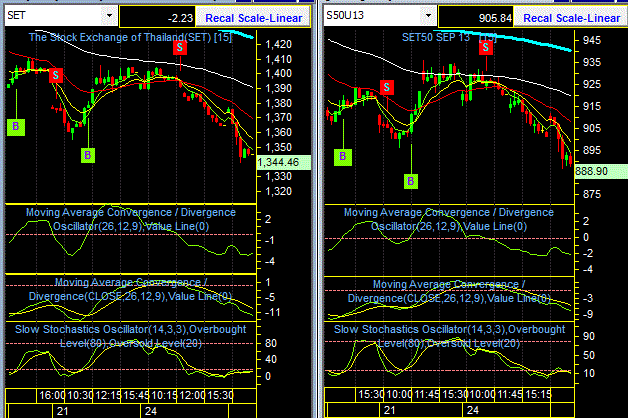
Task: Open the S50U13 symbol dropdown arrow
Action: pyautogui.click(x=428, y=16)
